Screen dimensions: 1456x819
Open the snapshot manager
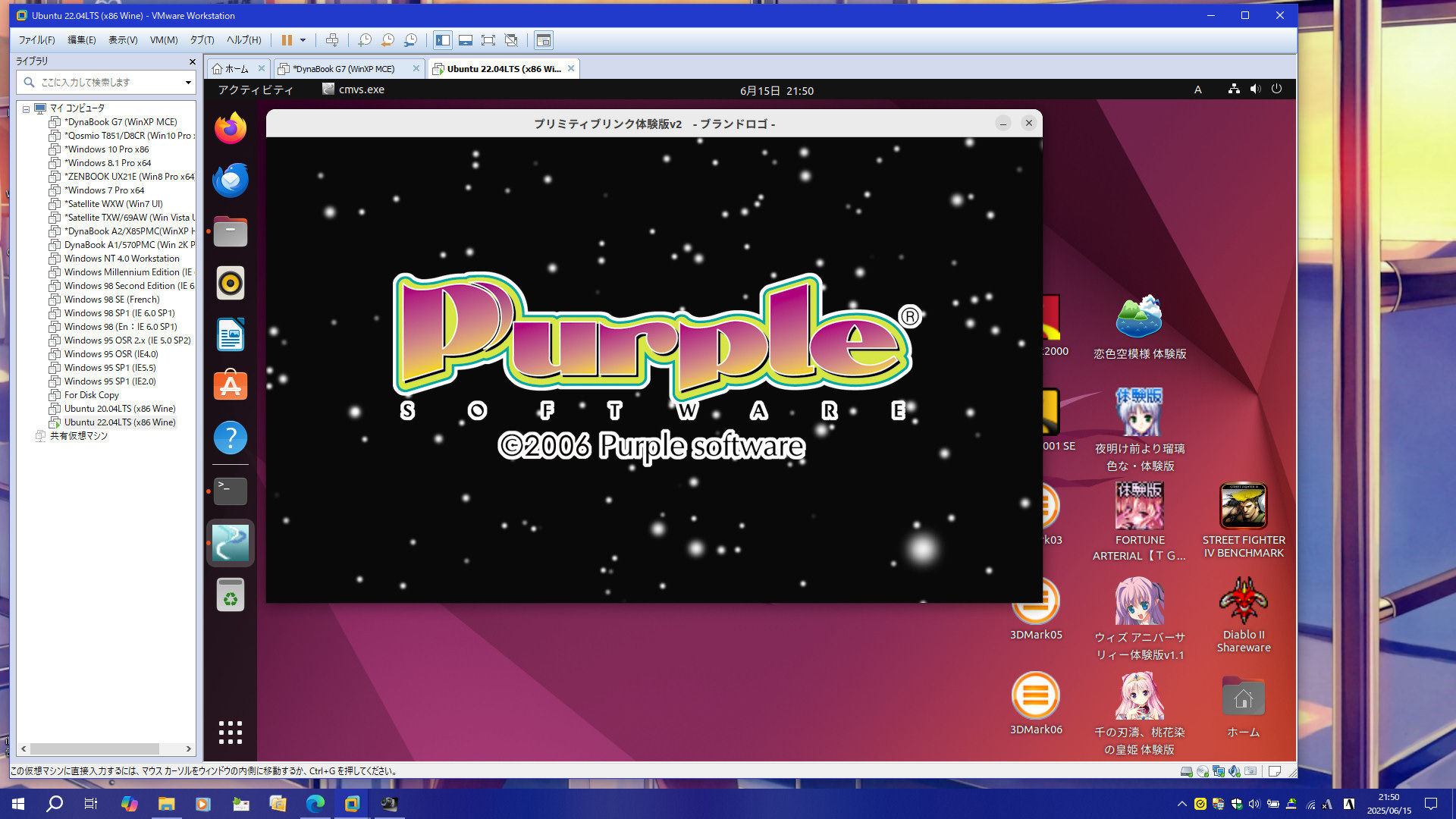(410, 40)
